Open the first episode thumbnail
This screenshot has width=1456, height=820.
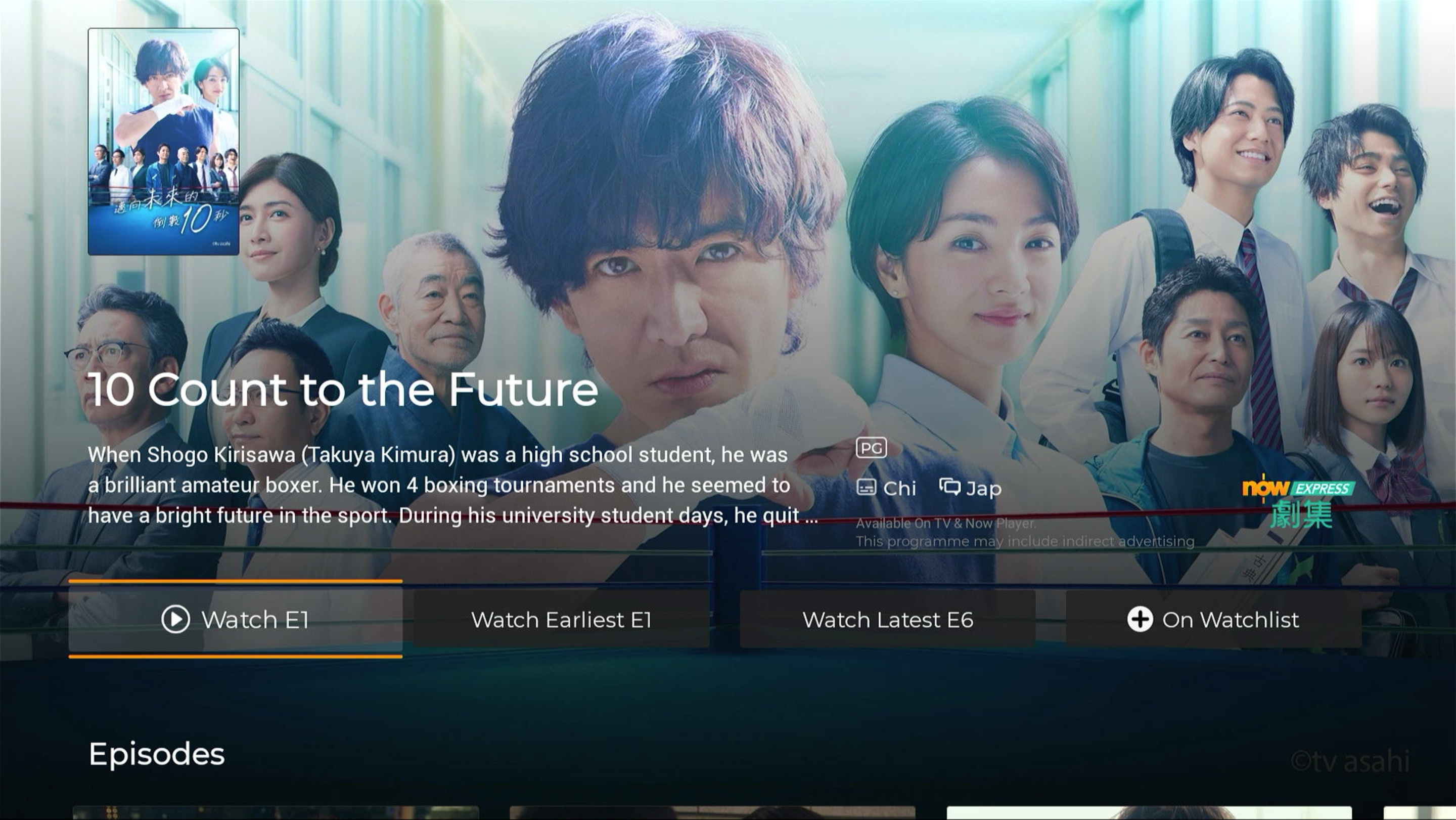pos(276,813)
